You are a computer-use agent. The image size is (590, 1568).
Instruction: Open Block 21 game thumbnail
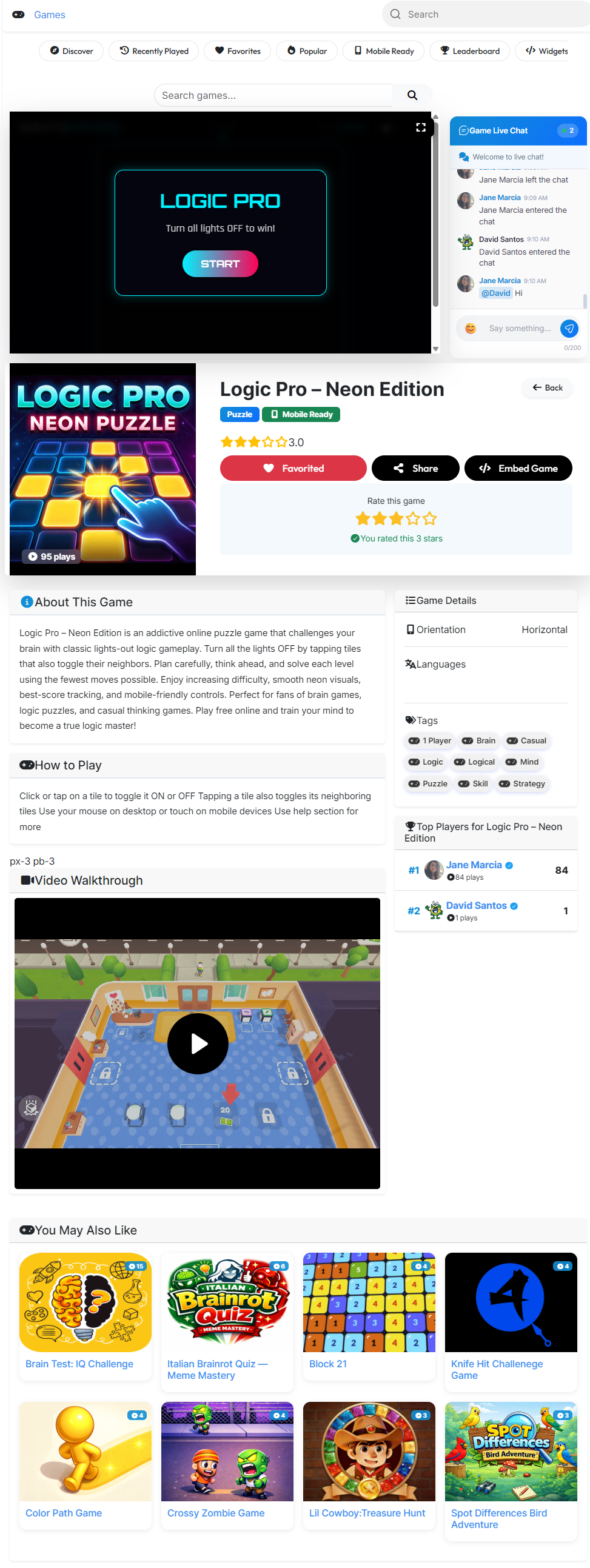pyautogui.click(x=369, y=1302)
